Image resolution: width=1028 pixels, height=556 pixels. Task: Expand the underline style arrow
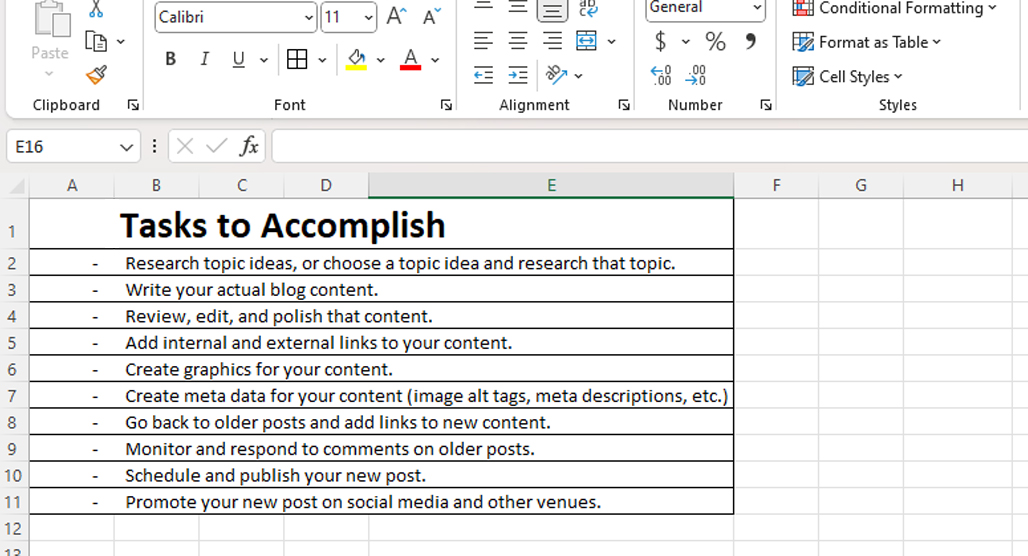pos(264,60)
